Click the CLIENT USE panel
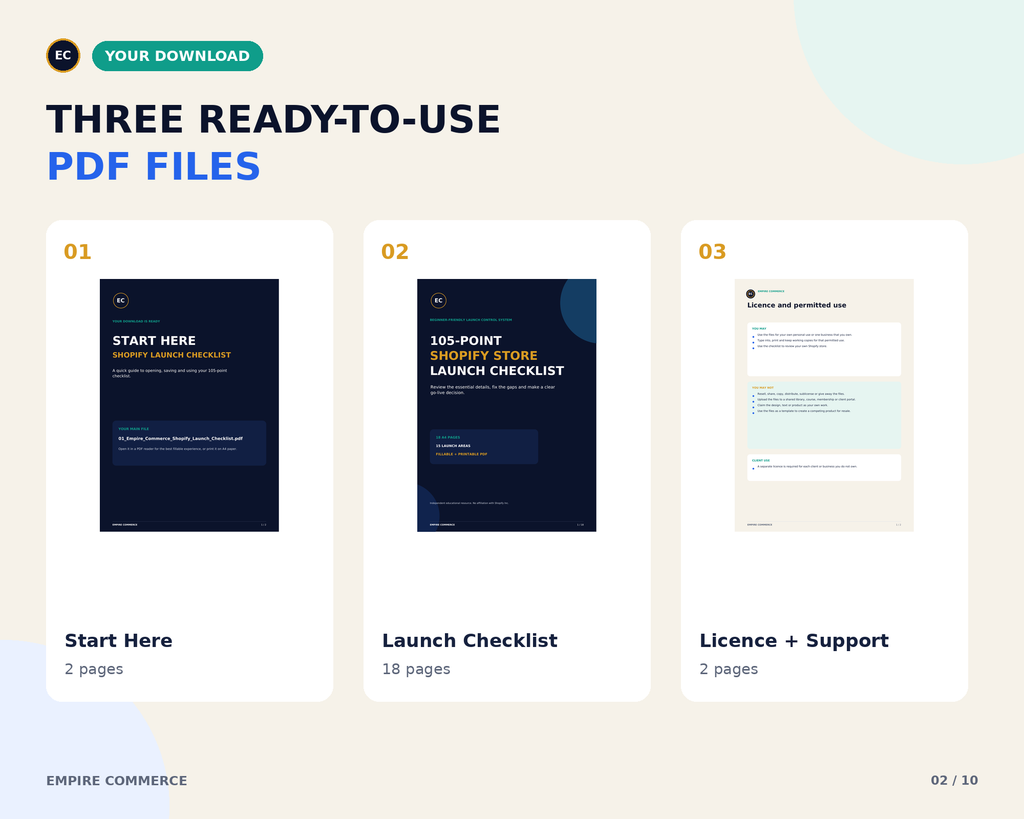The height and width of the screenshot is (819, 1024). coord(824,468)
